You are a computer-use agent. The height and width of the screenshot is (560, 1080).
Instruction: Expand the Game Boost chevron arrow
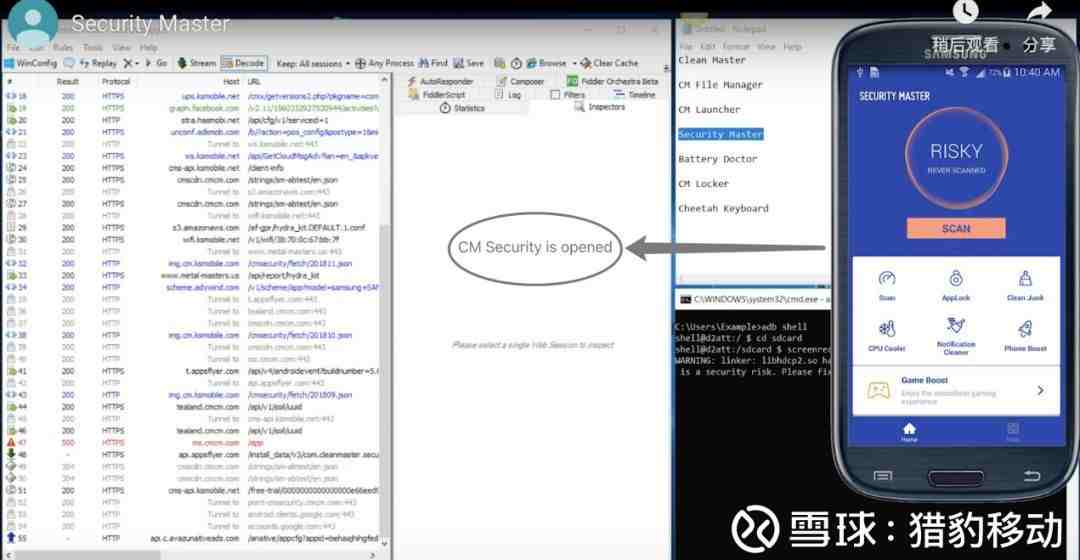[1040, 391]
